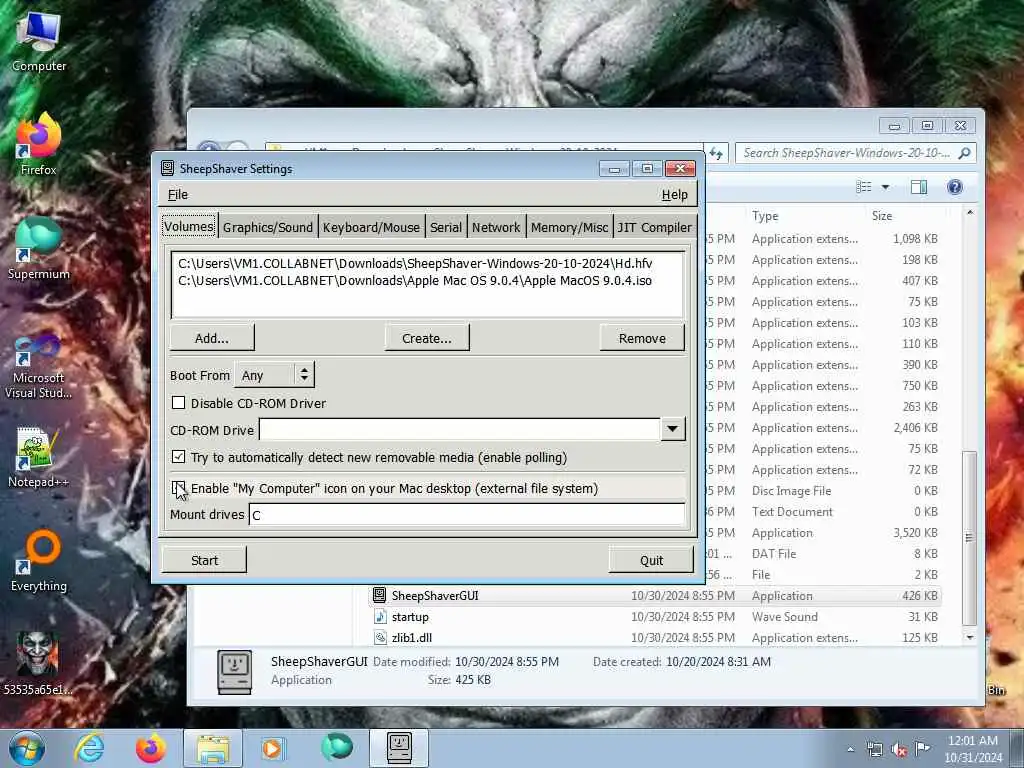Viewport: 1024px width, 768px height.
Task: Click the Explorer scrollbar down arrow
Action: click(970, 637)
